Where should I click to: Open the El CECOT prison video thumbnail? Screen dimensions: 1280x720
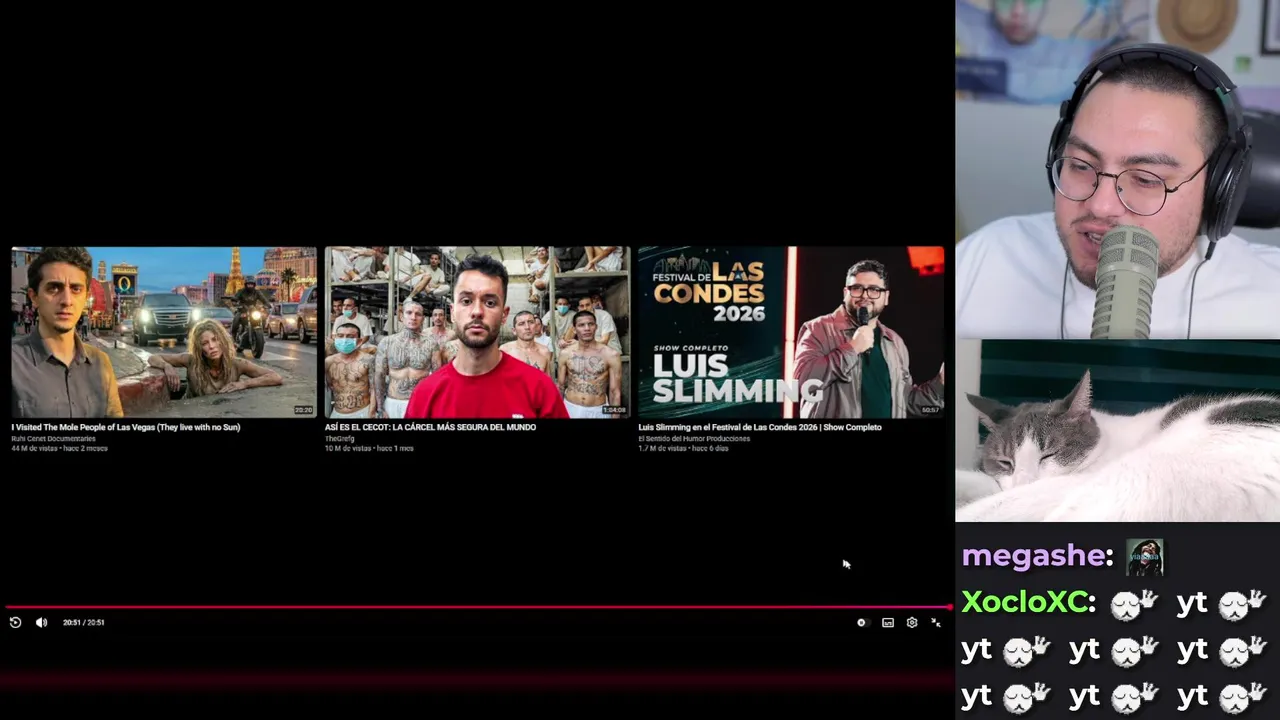(477, 332)
